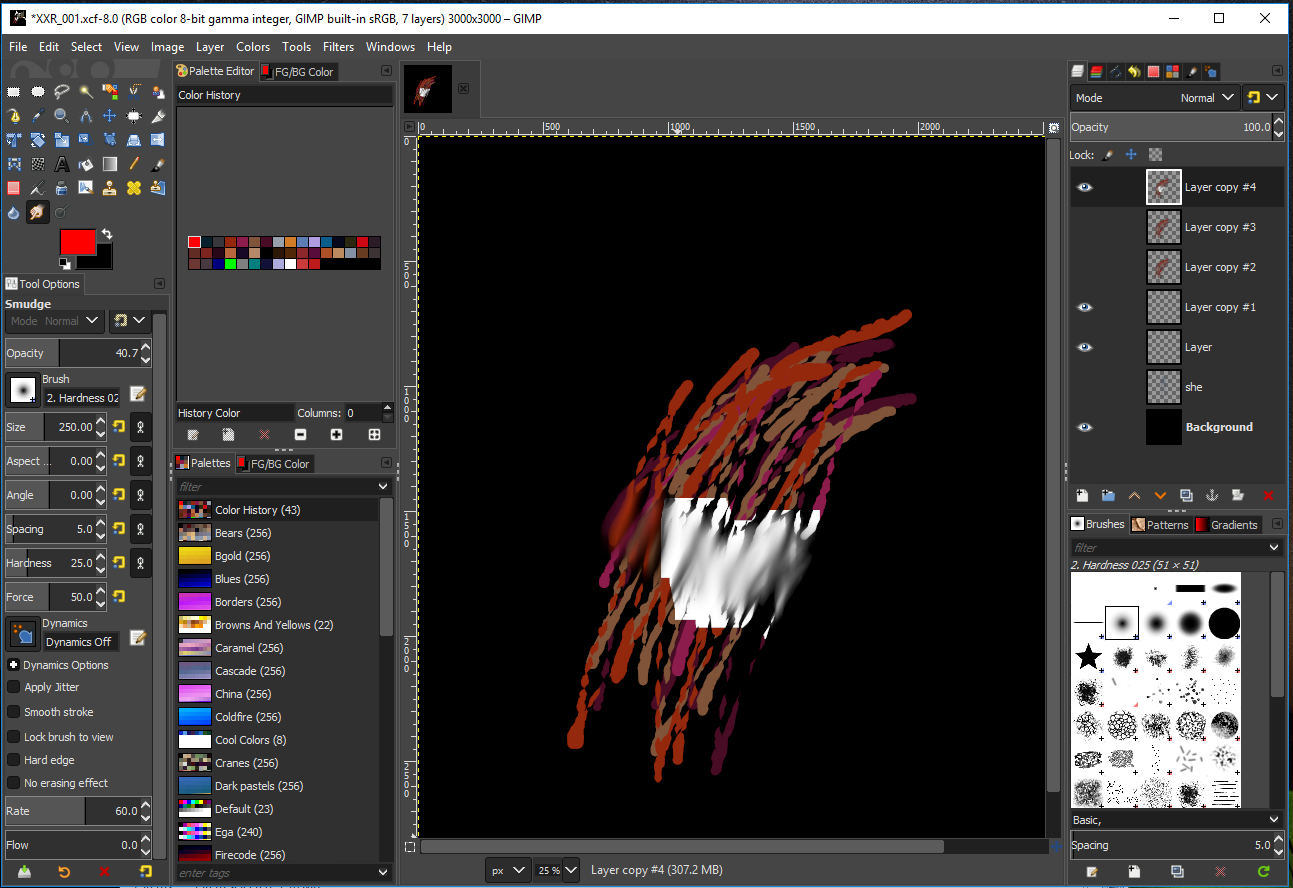
Task: Duplicate layer using layers panel icon
Action: [1186, 495]
